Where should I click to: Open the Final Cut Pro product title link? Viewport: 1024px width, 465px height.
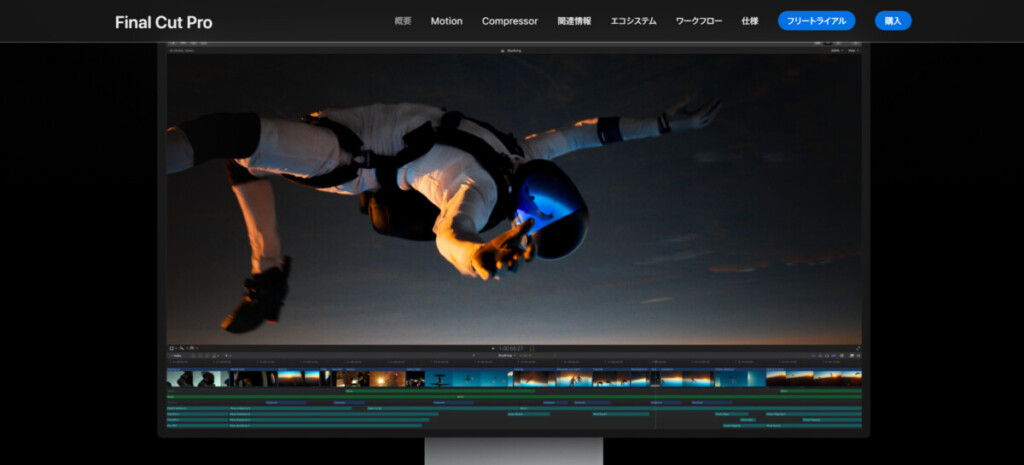coord(163,22)
